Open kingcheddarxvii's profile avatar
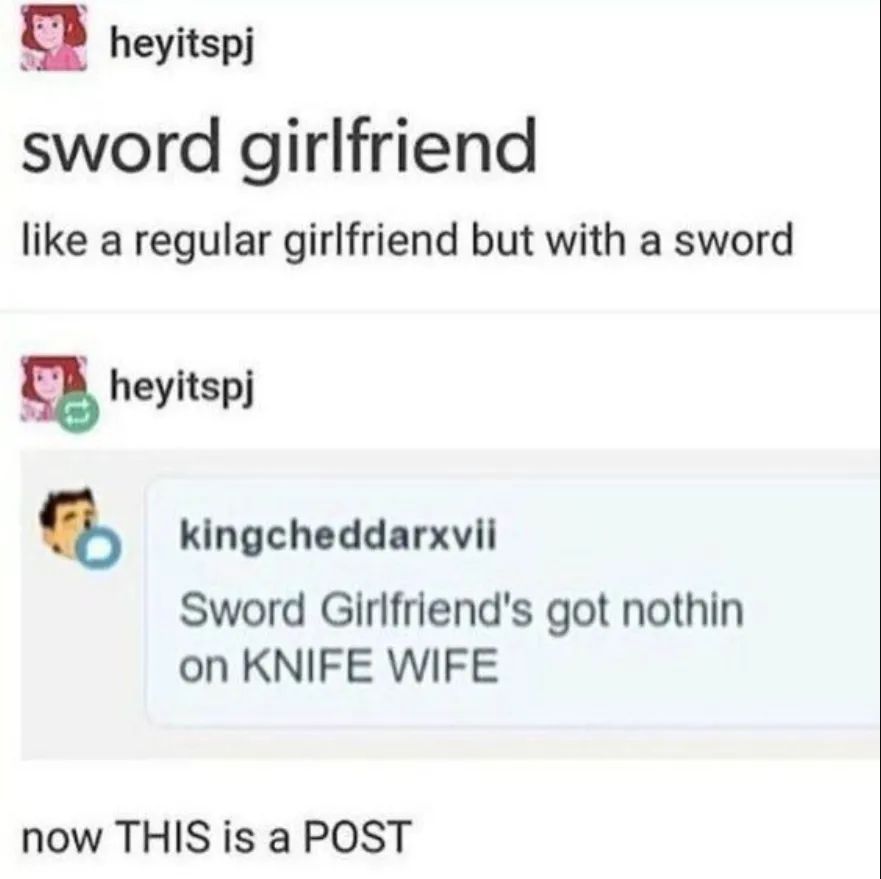 (70, 521)
